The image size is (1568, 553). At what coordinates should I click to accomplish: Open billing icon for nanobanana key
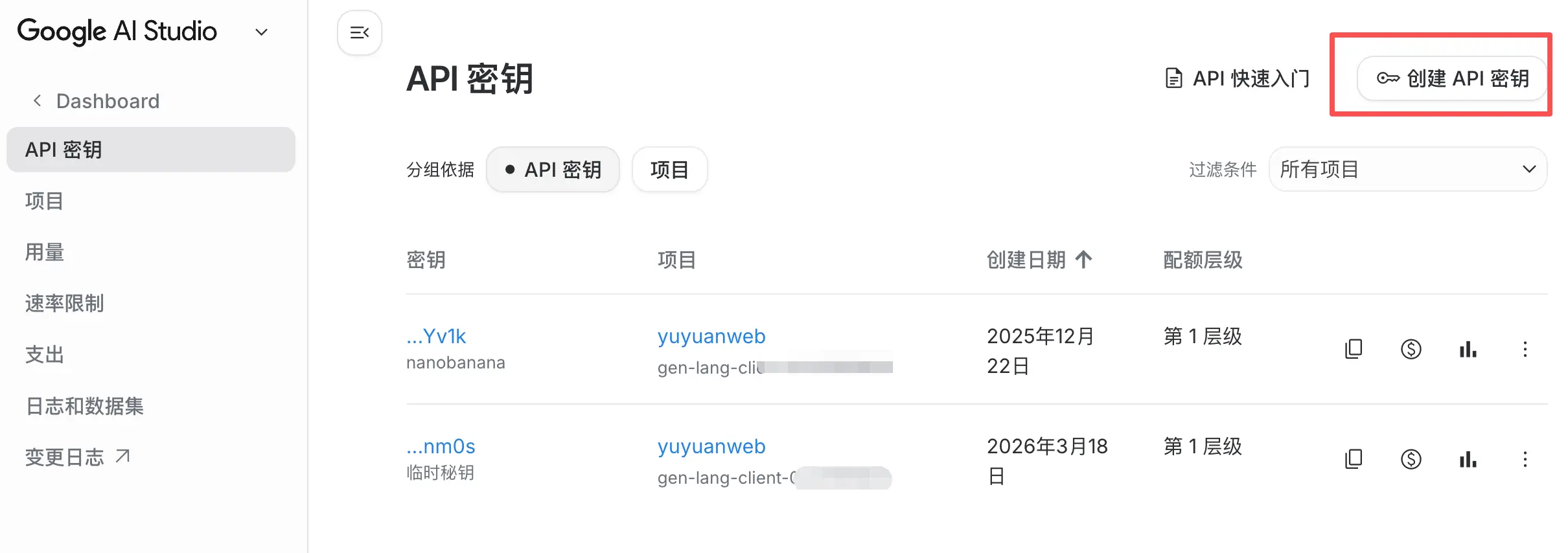pyautogui.click(x=1411, y=349)
